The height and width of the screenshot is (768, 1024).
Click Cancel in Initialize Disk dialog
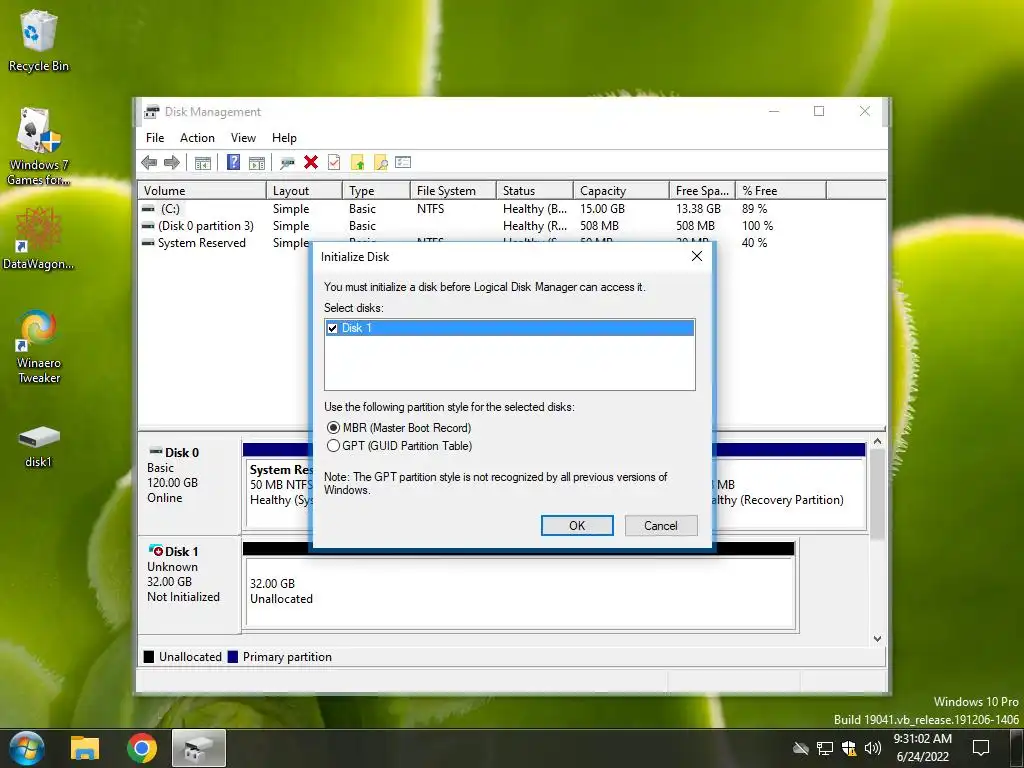(x=661, y=526)
